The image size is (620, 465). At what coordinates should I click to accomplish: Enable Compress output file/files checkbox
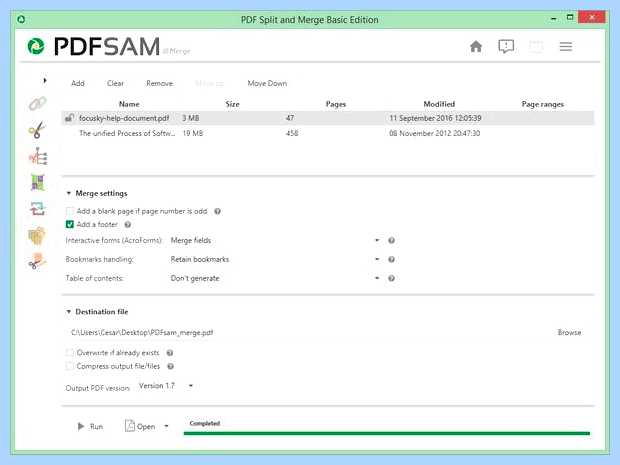(70, 367)
